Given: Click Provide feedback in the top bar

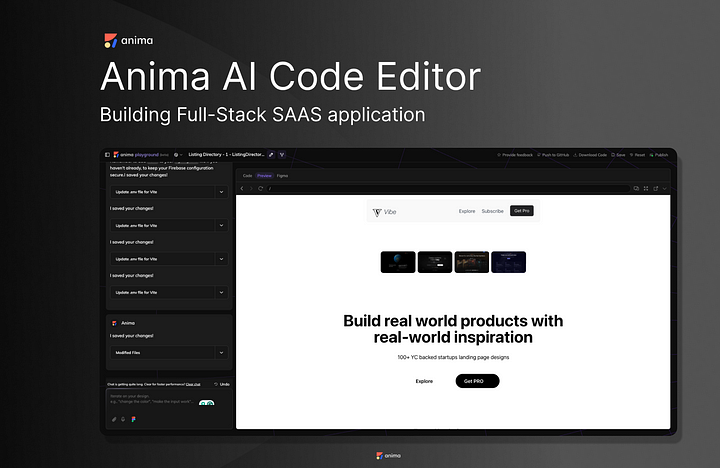Looking at the screenshot, I should point(515,155).
